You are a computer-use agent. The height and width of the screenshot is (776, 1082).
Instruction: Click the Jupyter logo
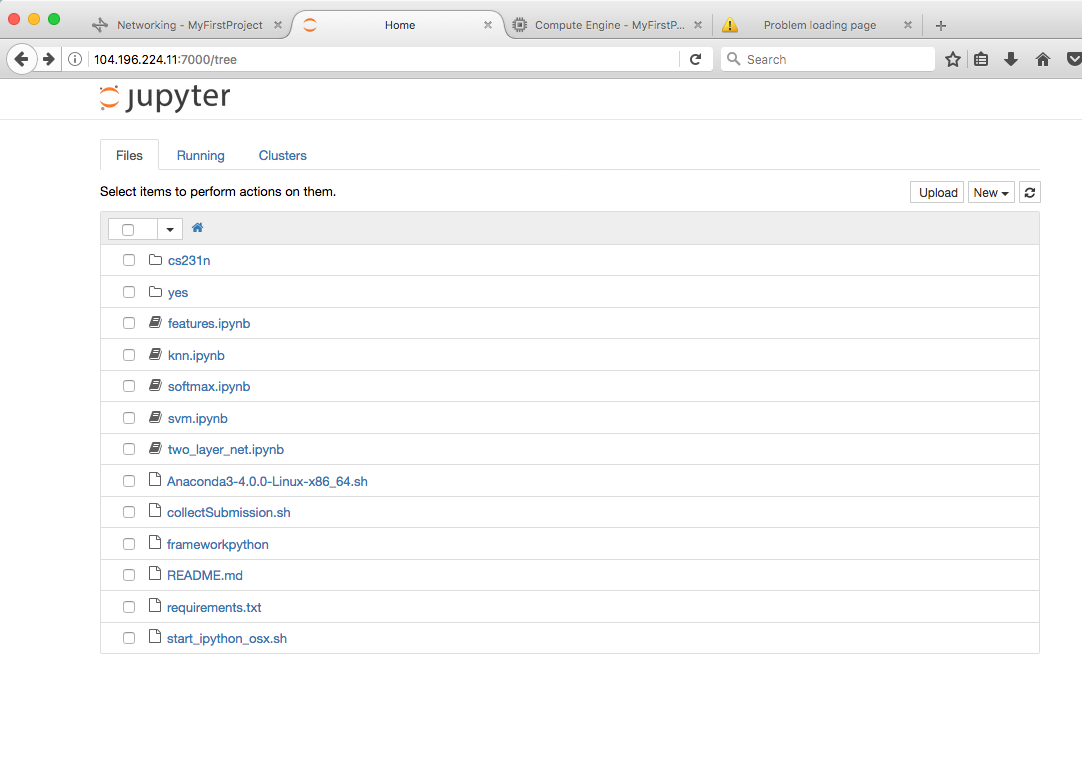[165, 97]
